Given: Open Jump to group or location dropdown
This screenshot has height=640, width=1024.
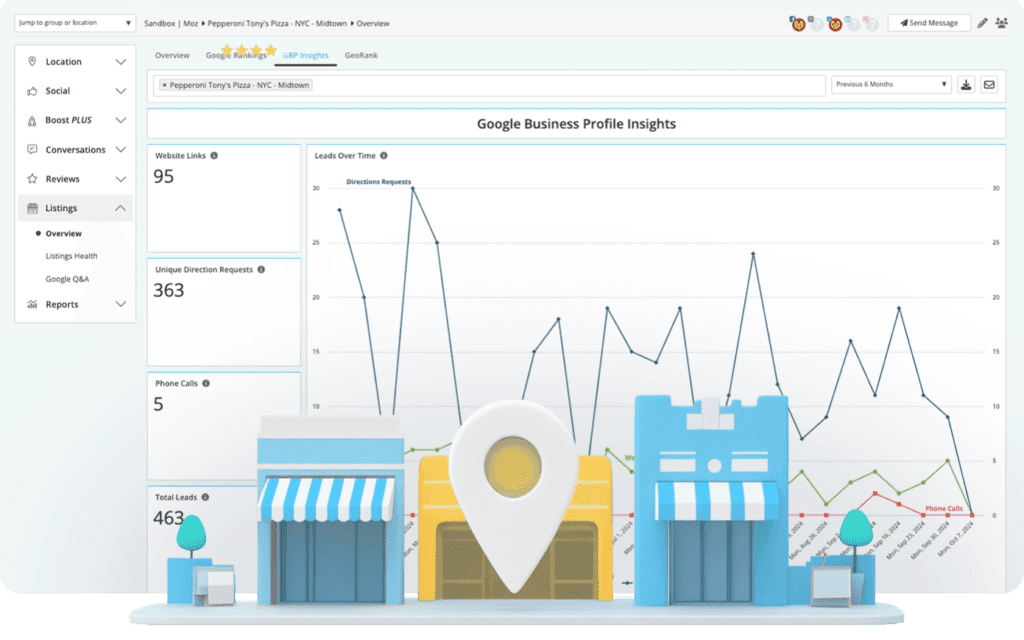Looking at the screenshot, I should [x=75, y=23].
